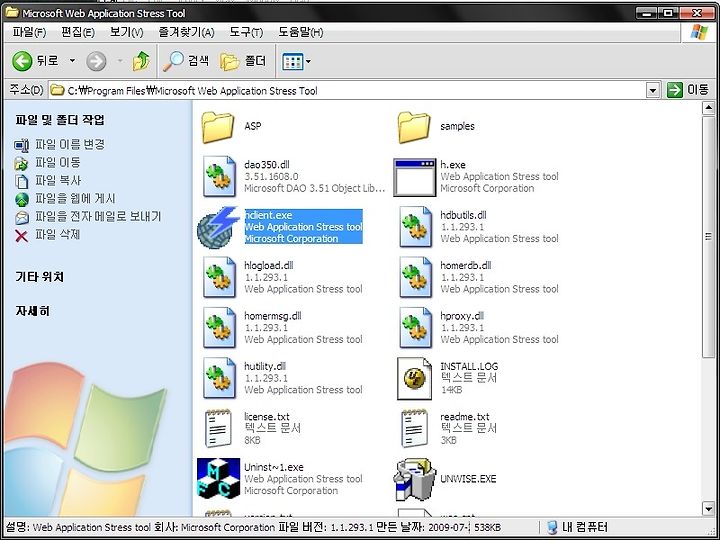Viewport: 720px width, 540px height.
Task: Open the Favorites (즐겨찾기) menu
Action: 186,32
